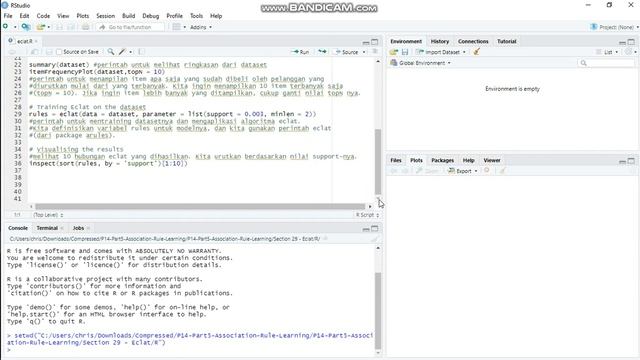
Task: Switch to the Files tab
Action: (x=396, y=160)
